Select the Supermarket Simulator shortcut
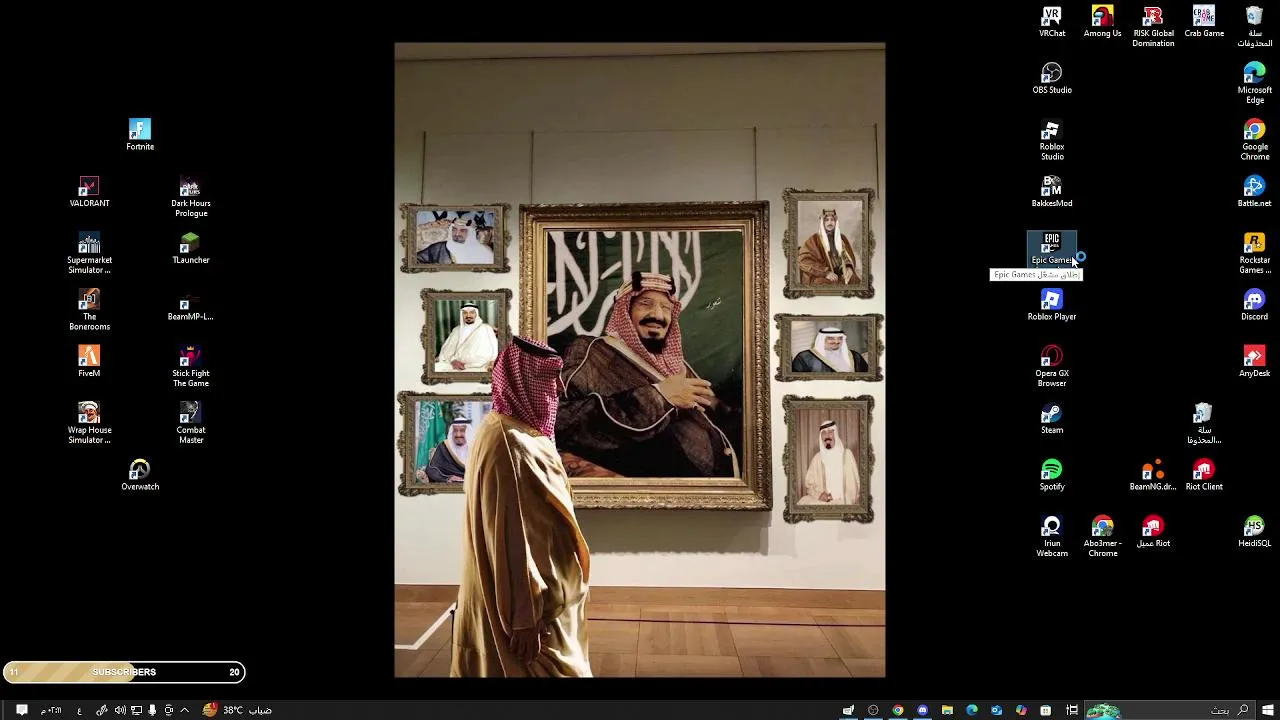 (89, 253)
